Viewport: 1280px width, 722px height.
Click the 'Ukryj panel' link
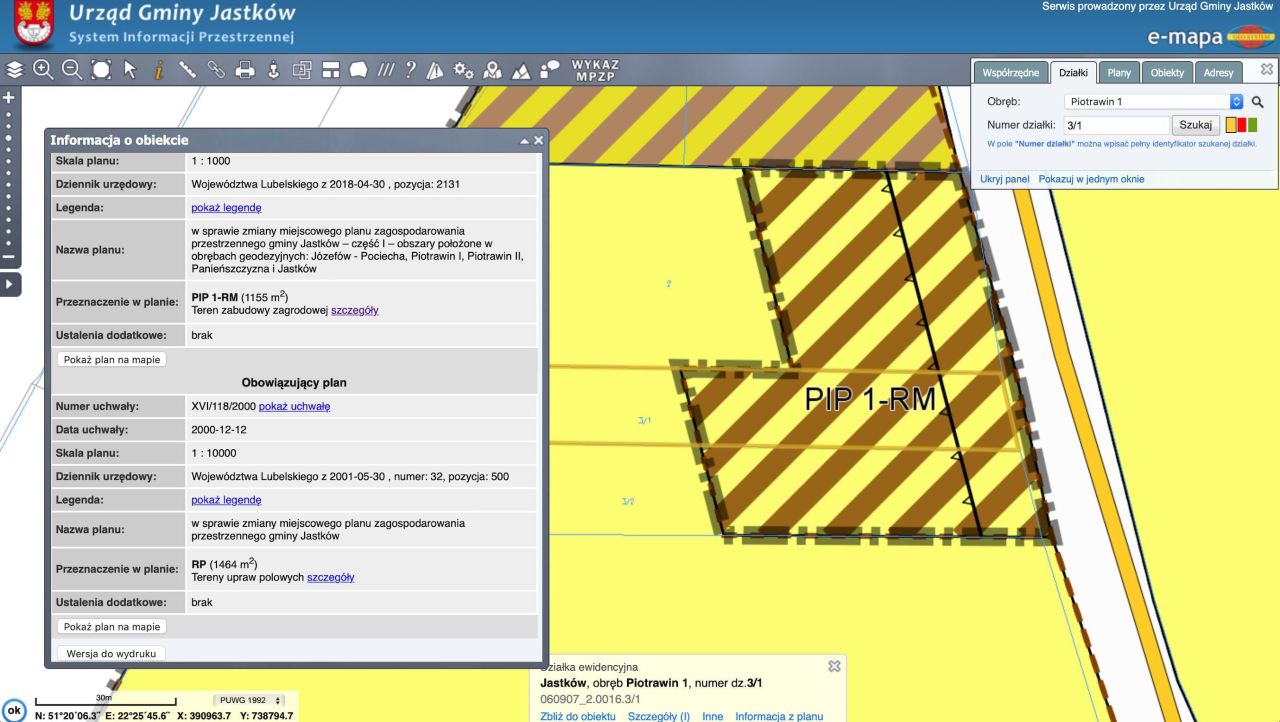[x=1004, y=179]
